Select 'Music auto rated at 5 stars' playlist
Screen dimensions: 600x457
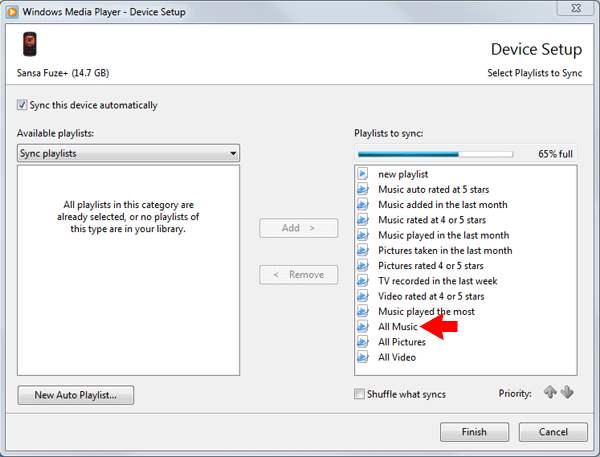pos(435,189)
